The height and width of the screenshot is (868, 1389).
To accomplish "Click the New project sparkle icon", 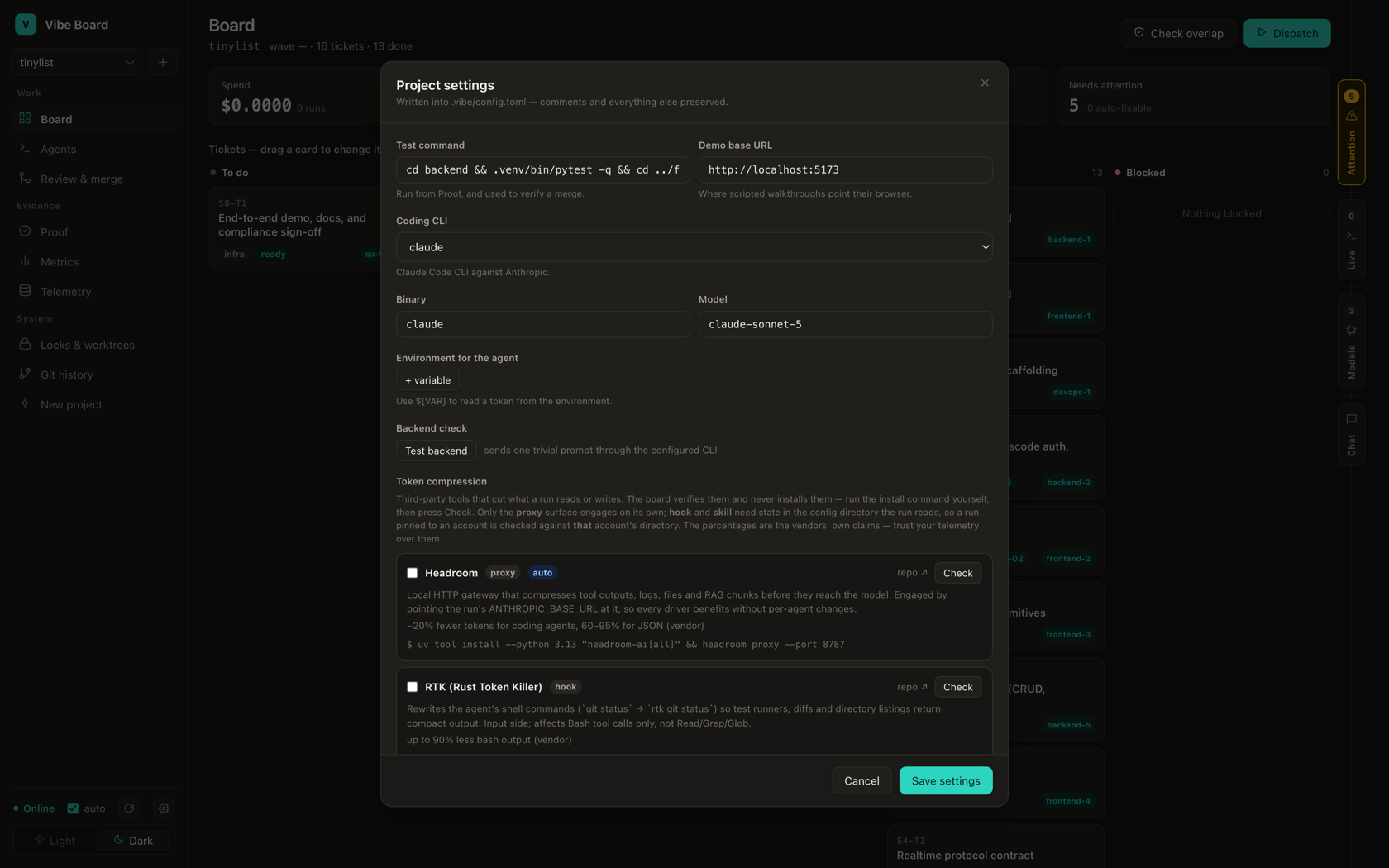I will [25, 403].
